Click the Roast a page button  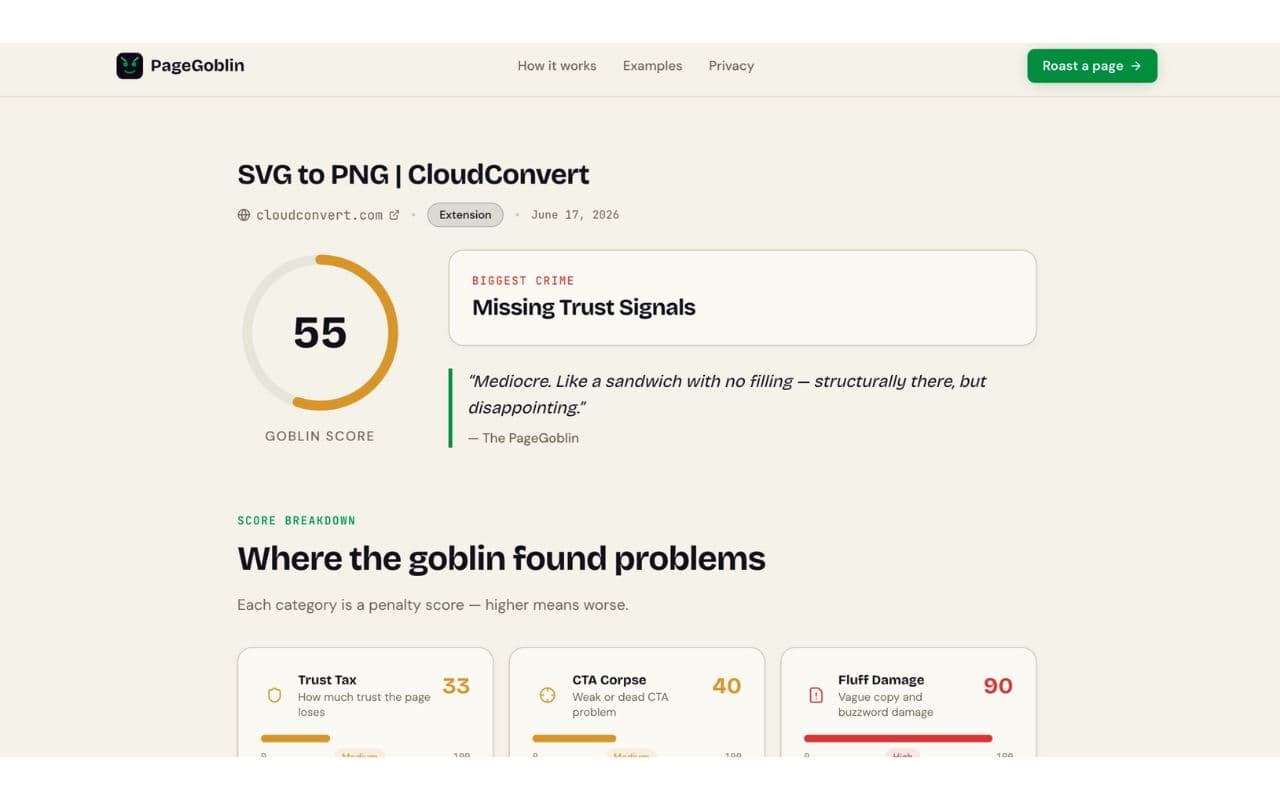click(x=1092, y=66)
